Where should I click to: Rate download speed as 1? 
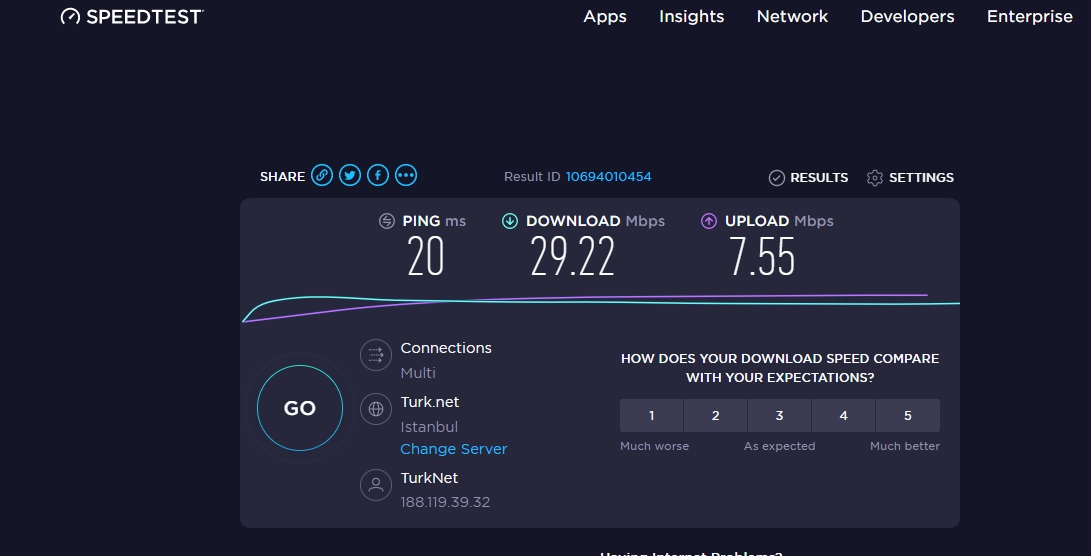pyautogui.click(x=651, y=415)
